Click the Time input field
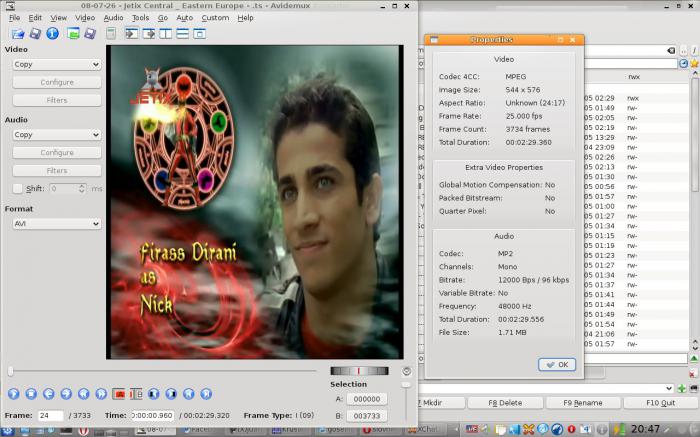Screen dimensions: 700x437 [153, 415]
